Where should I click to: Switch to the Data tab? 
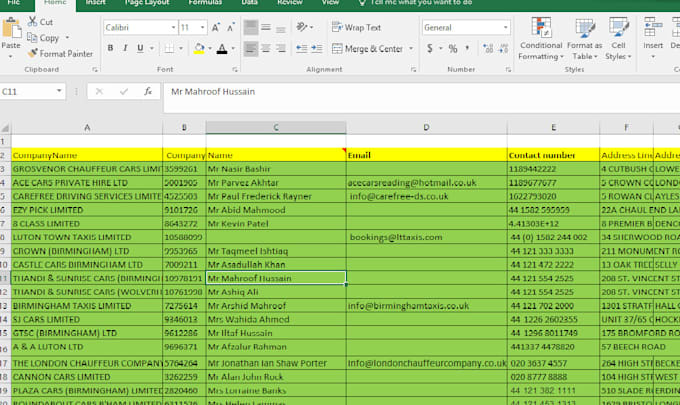coord(249,3)
